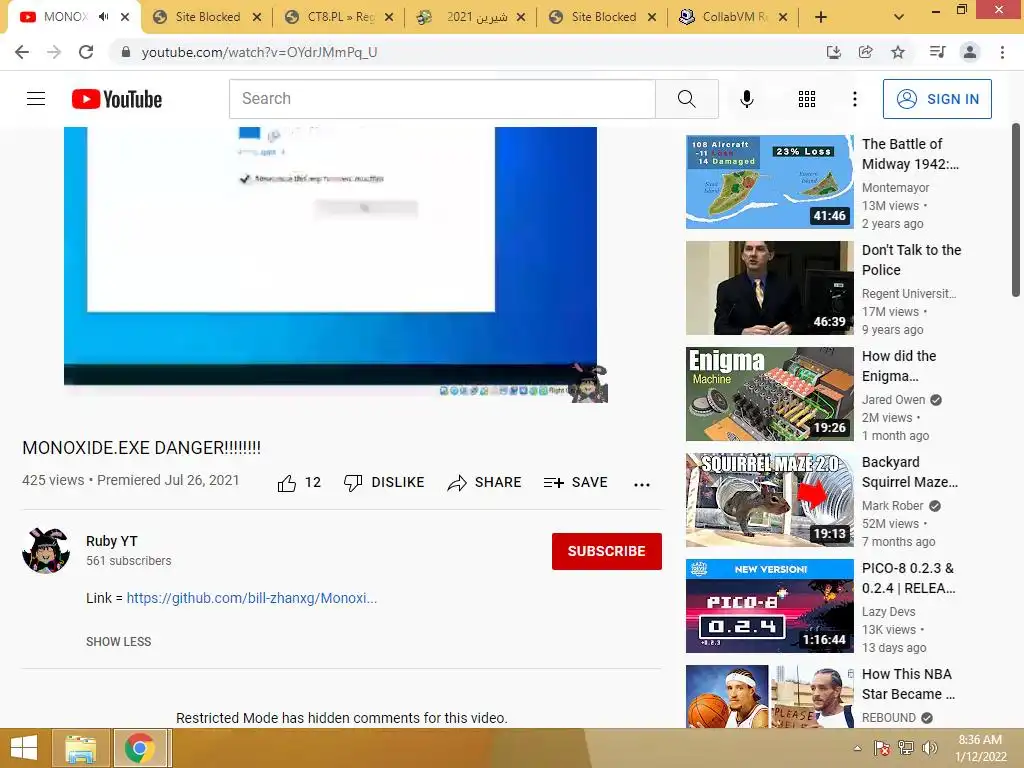Open the Police lecture thumbnail

click(x=769, y=288)
